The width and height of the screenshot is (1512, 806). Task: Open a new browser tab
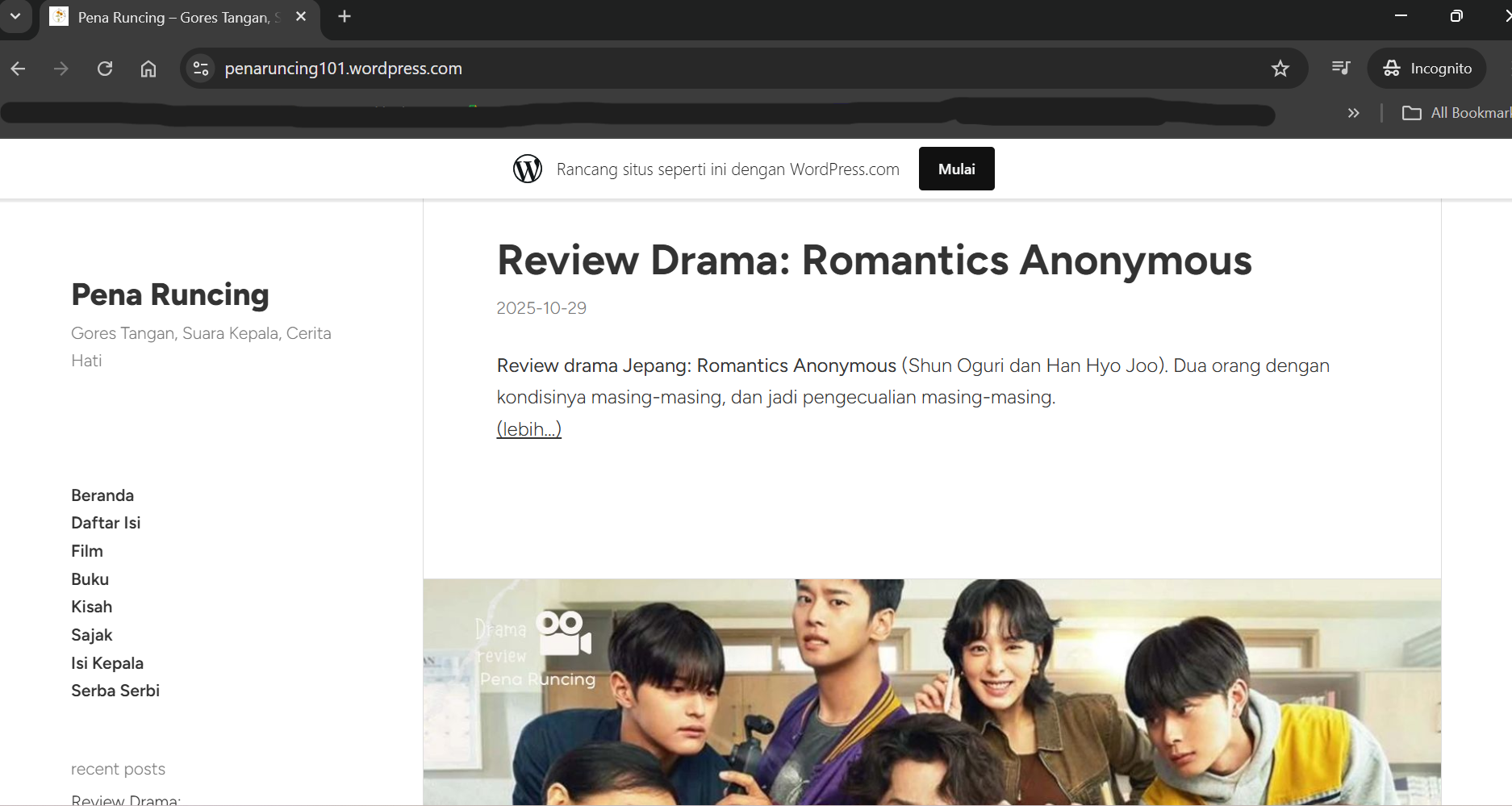345,17
